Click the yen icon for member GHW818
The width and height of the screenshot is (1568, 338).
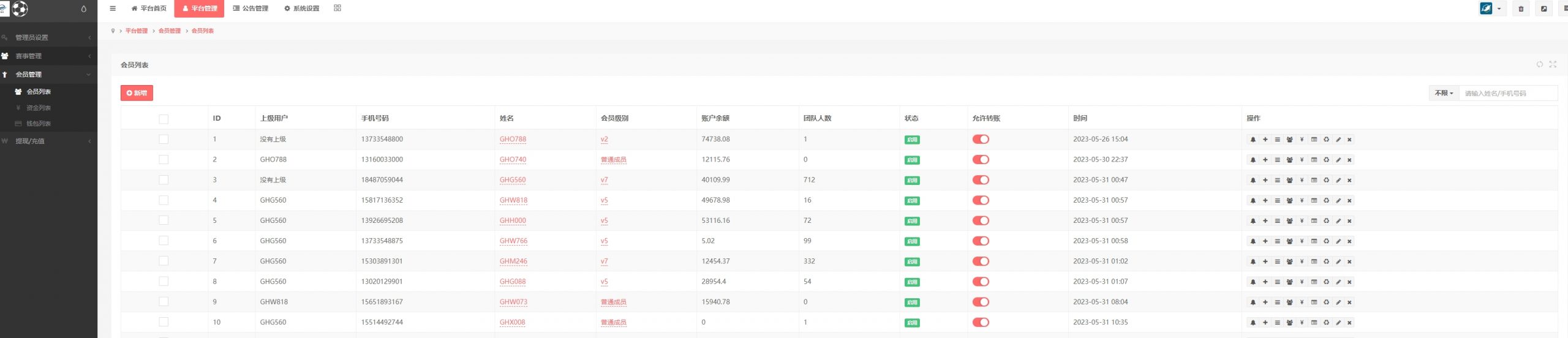(x=1302, y=201)
